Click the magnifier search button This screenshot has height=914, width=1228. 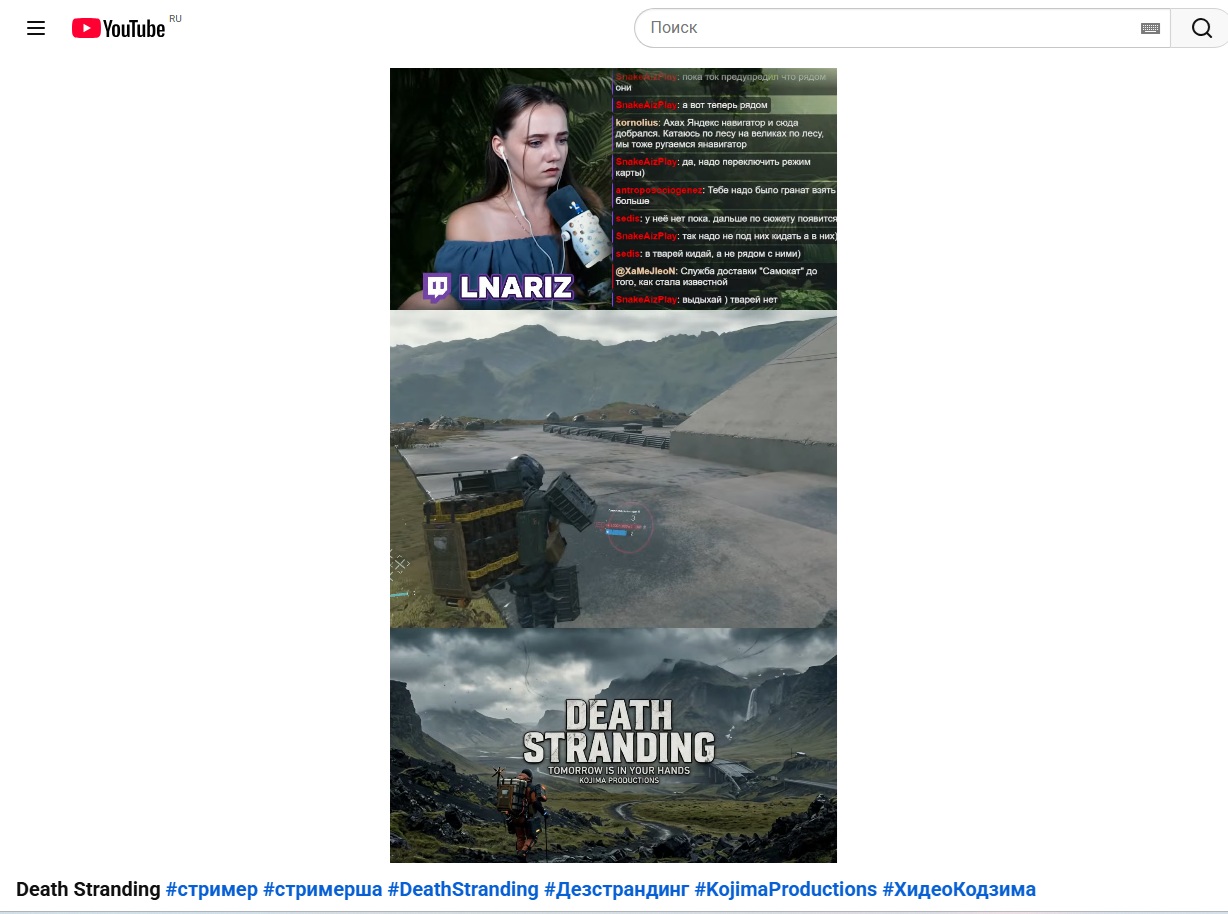[x=1201, y=28]
